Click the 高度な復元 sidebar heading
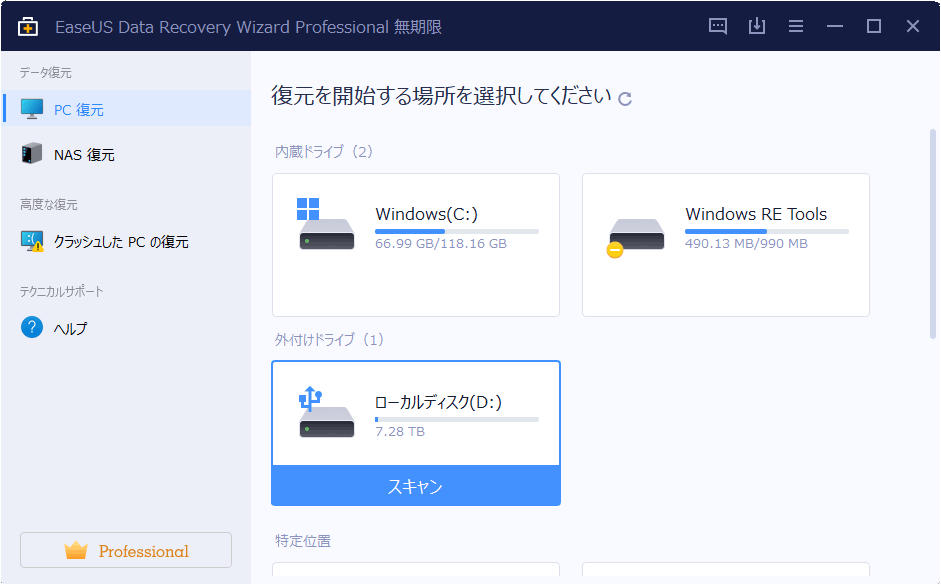Viewport: 941px width, 585px height. (x=49, y=205)
